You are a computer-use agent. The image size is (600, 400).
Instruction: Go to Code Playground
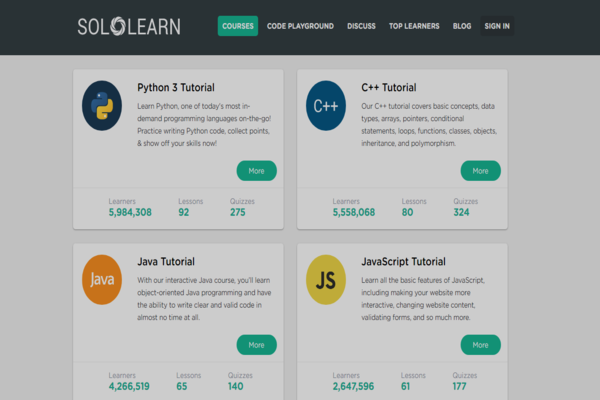pos(300,26)
